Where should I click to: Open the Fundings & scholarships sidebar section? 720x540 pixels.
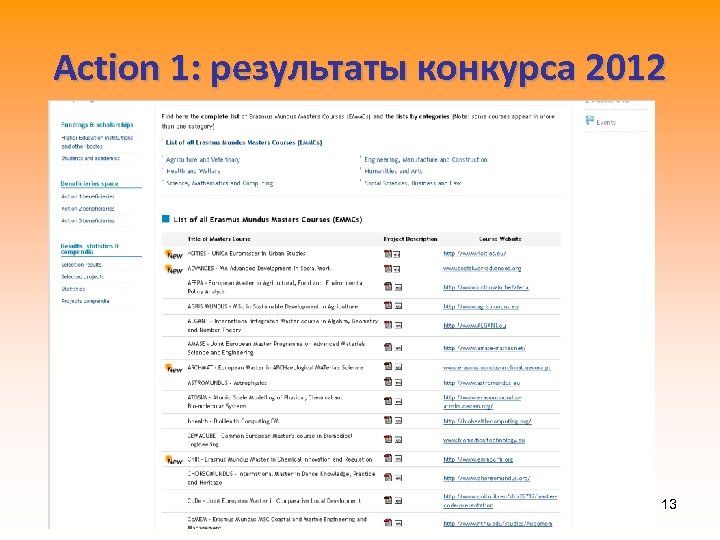[97, 124]
